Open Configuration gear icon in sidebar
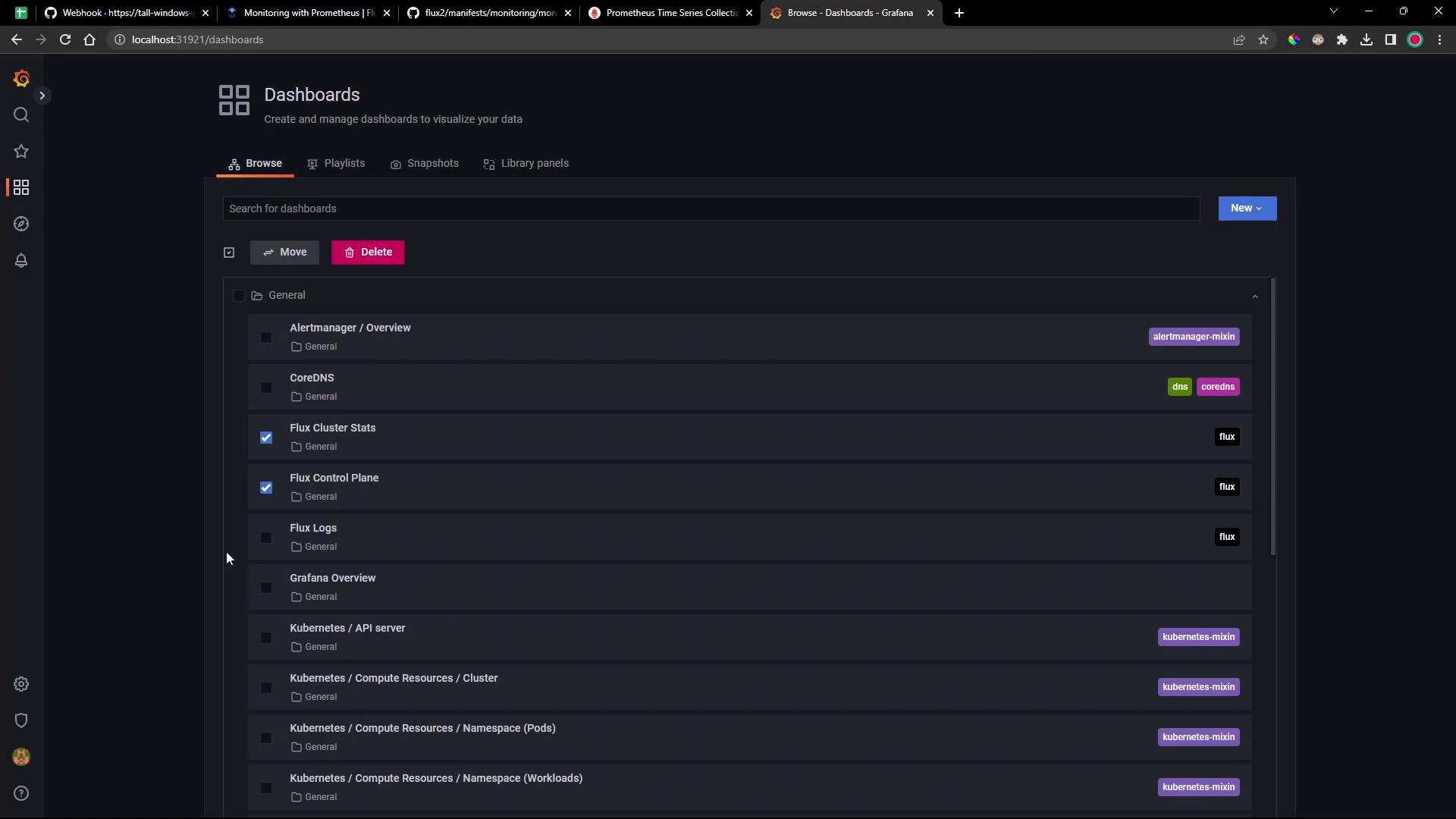This screenshot has height=819, width=1456. [x=21, y=685]
